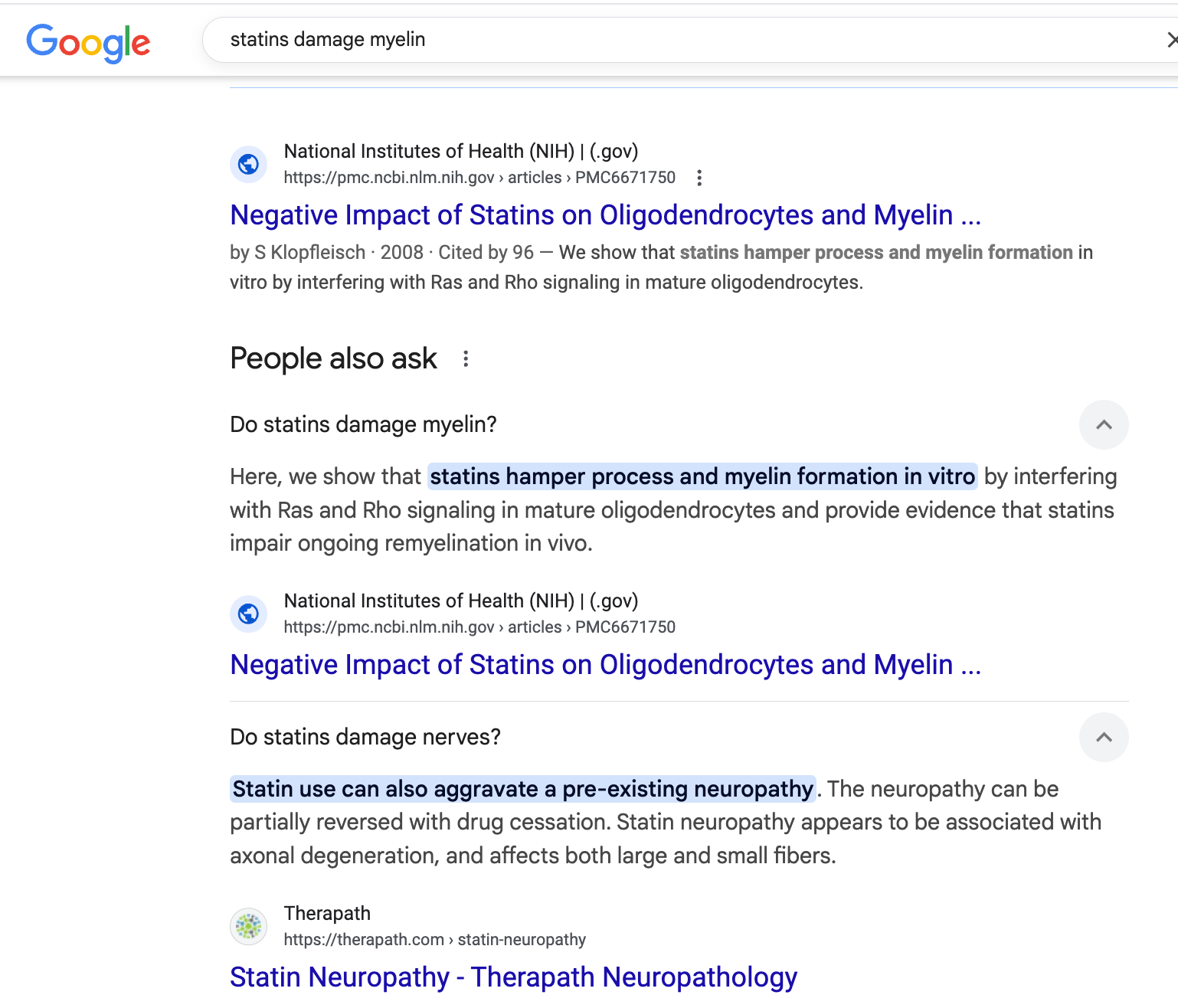Open the 'People also ask' three-dot options
This screenshot has width=1178, height=1008.
coord(466,358)
